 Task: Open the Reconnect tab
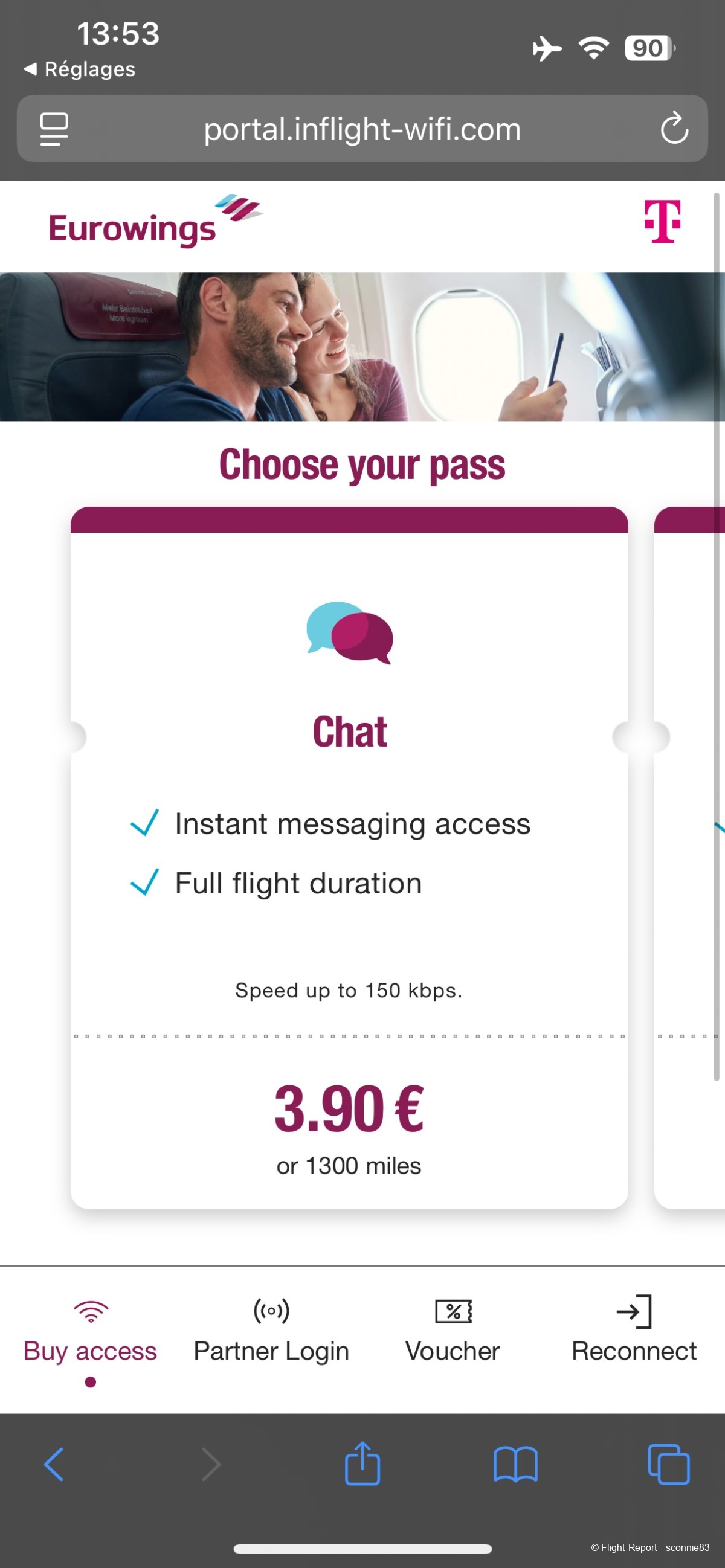pyautogui.click(x=634, y=1331)
